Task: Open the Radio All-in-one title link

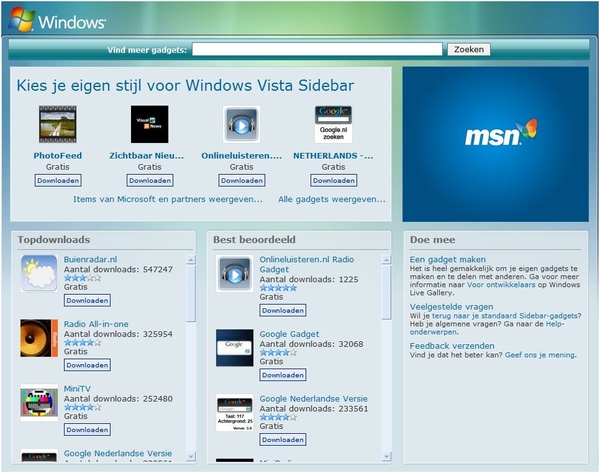Action: pos(96,324)
